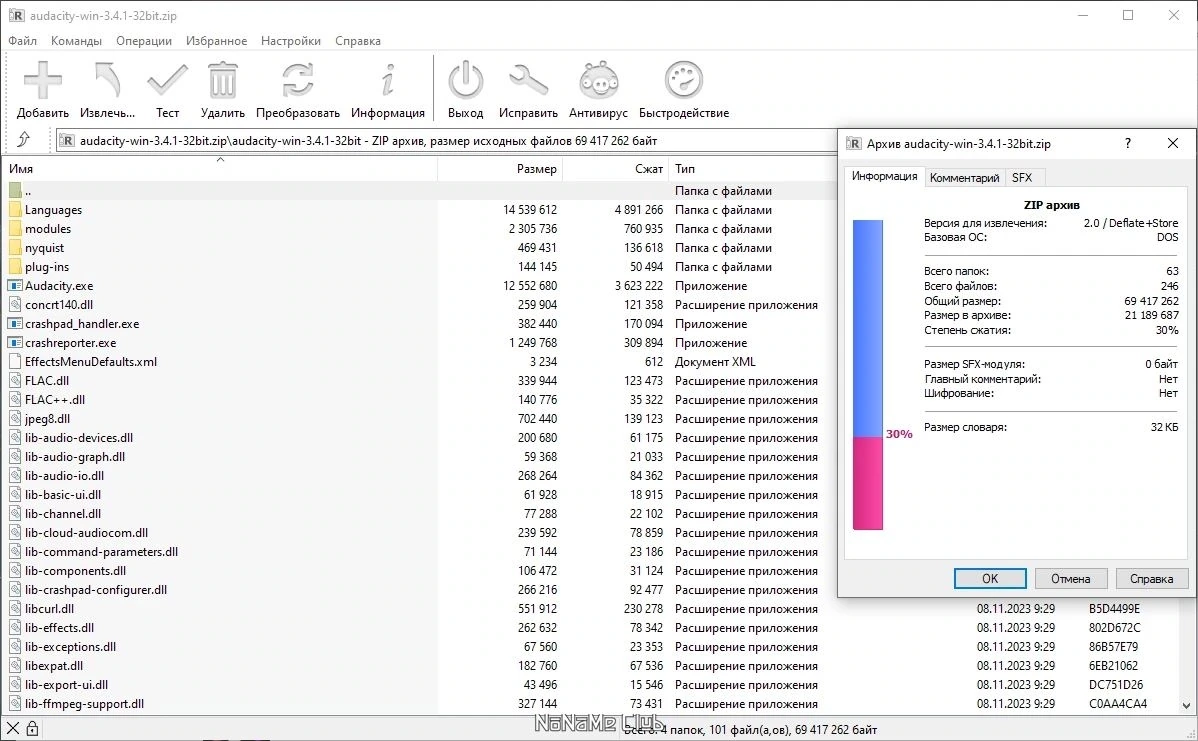Open the Справка menu
Viewport: 1198px width, 741px height.
358,40
